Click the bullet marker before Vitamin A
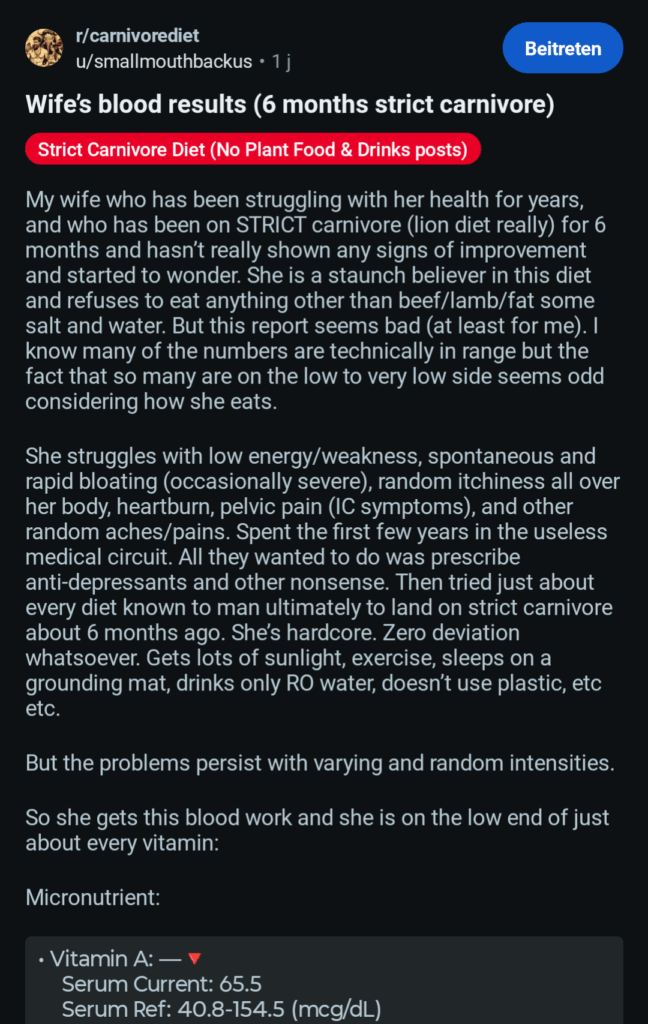This screenshot has height=1024, width=648. (x=39, y=959)
